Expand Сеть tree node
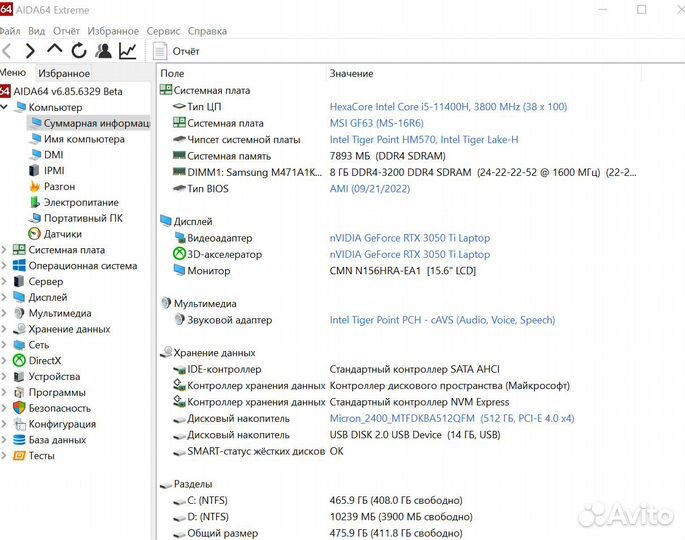685x540 pixels. pos(4,345)
